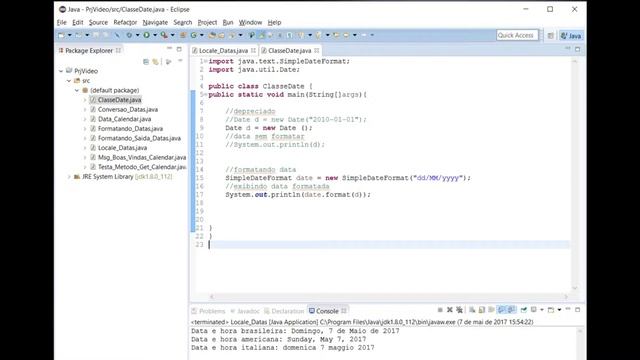Viewport: 640px width, 360px height.
Task: Click Display Selected Console icon
Action: coord(533,310)
